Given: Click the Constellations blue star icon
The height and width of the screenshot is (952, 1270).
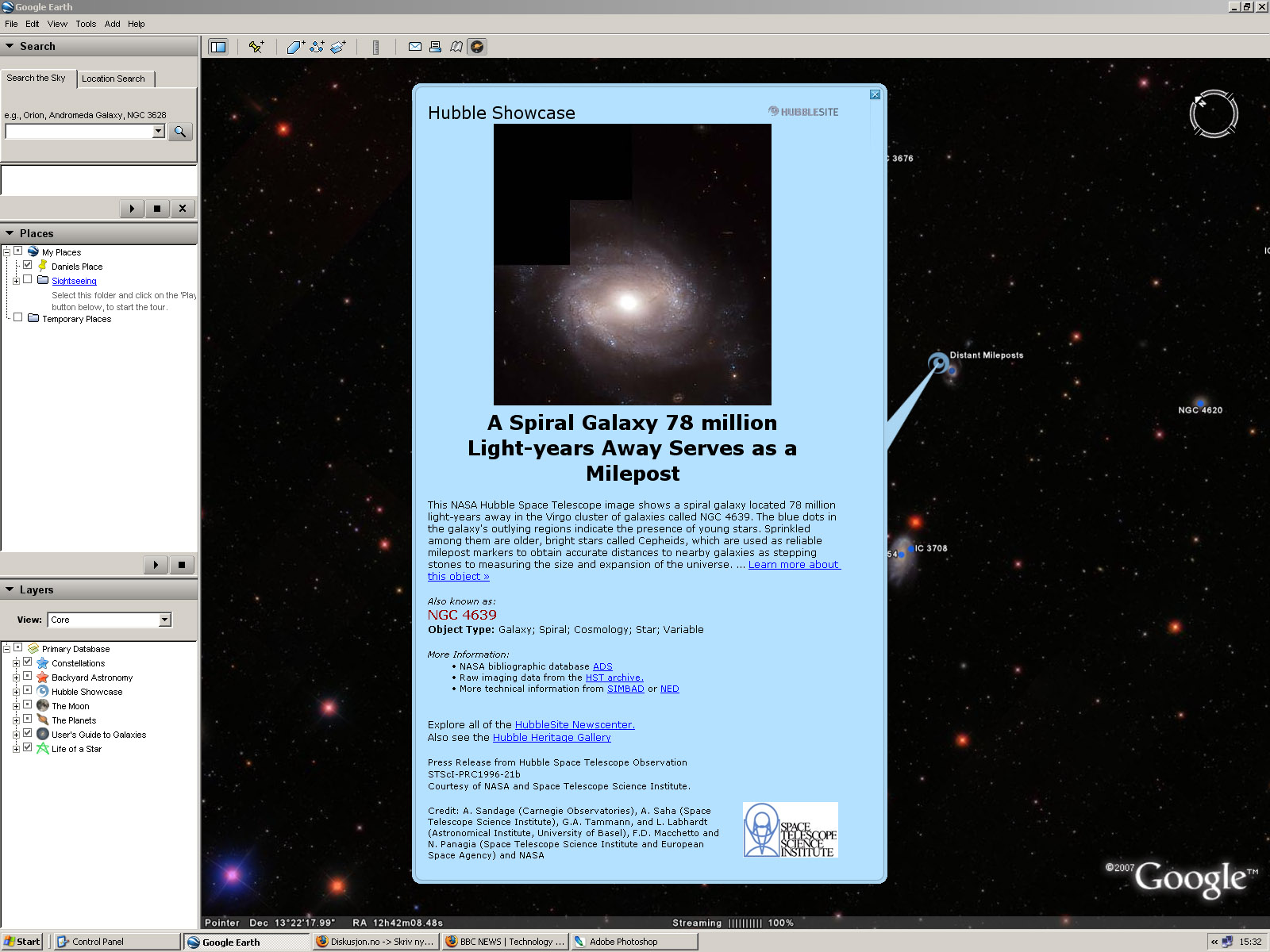Looking at the screenshot, I should point(43,663).
